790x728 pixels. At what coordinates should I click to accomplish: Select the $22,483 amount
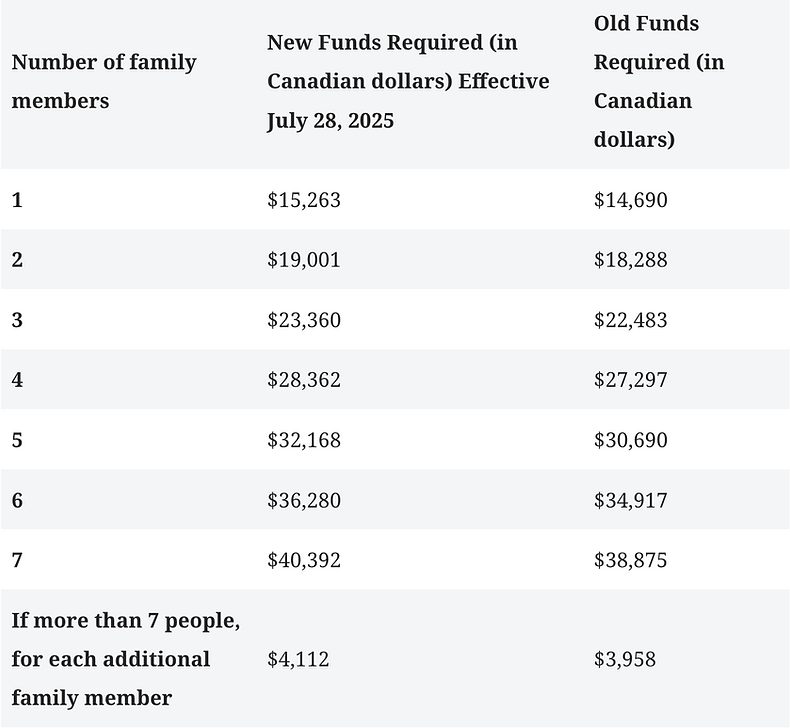(x=631, y=320)
